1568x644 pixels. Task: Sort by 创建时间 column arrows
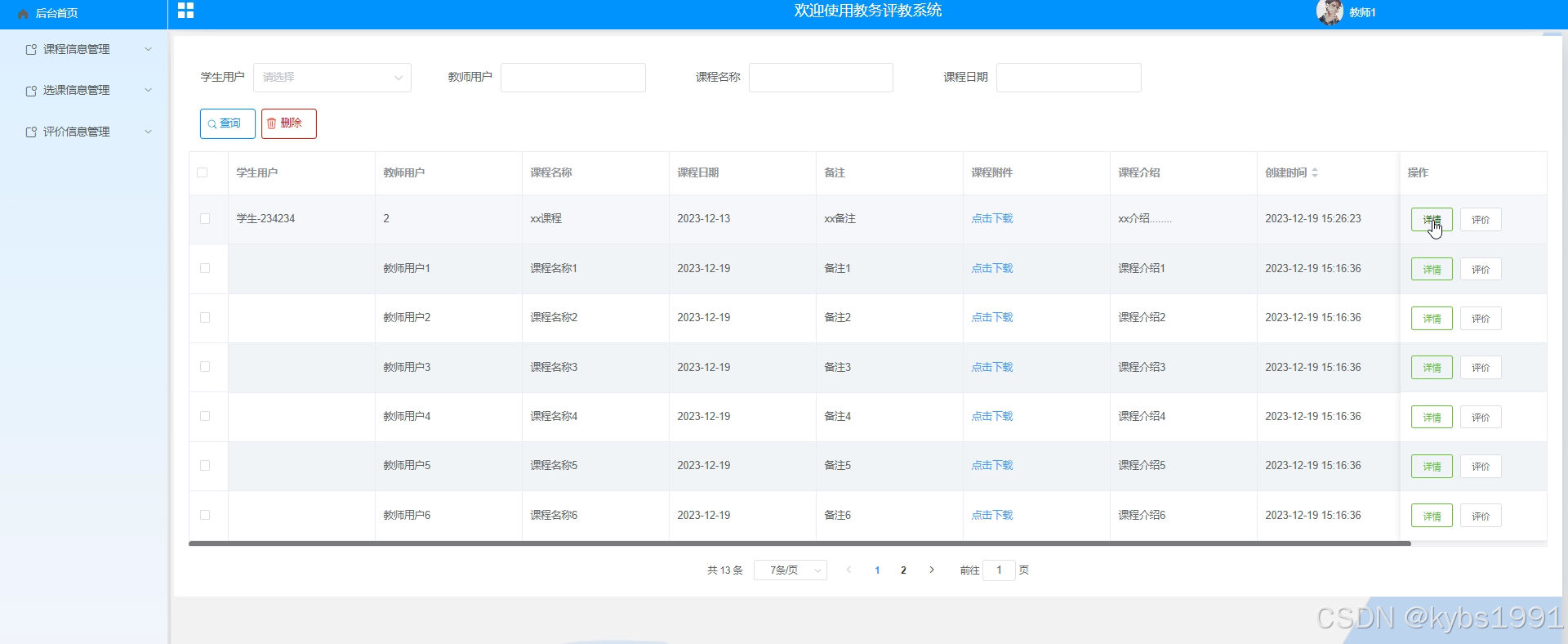coord(1315,172)
